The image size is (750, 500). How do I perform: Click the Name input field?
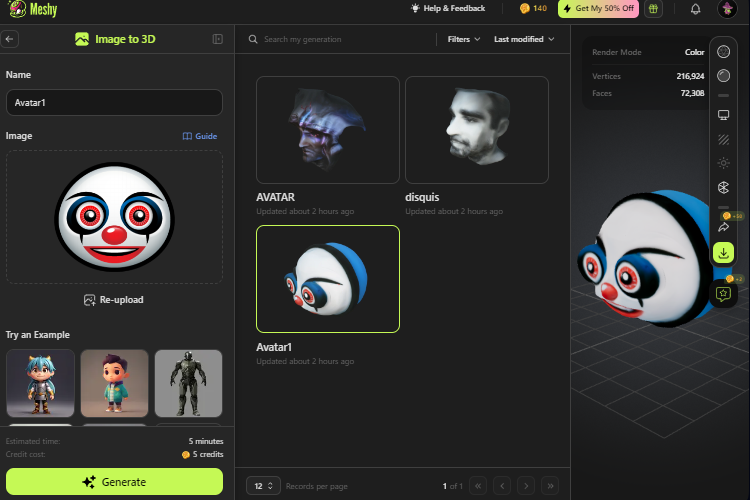(x=114, y=102)
